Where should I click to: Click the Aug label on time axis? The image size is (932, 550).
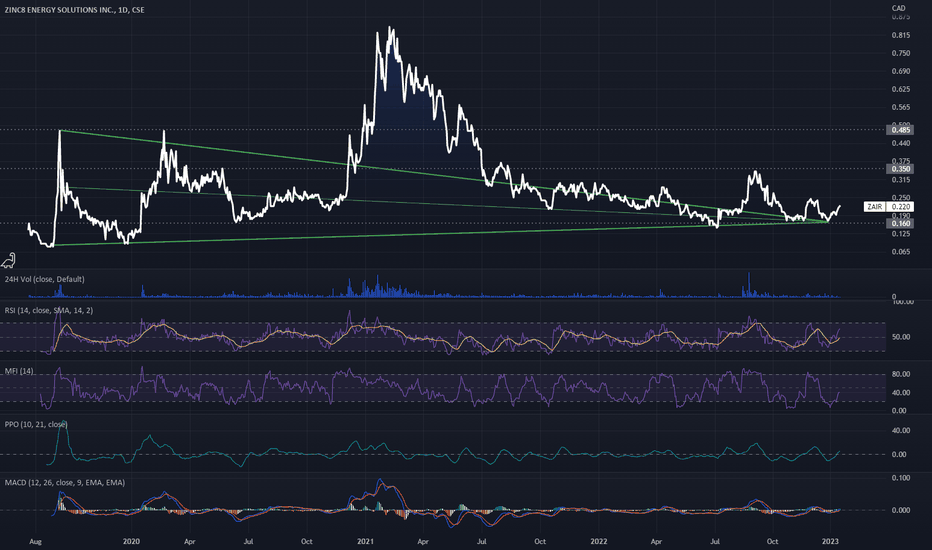35,542
